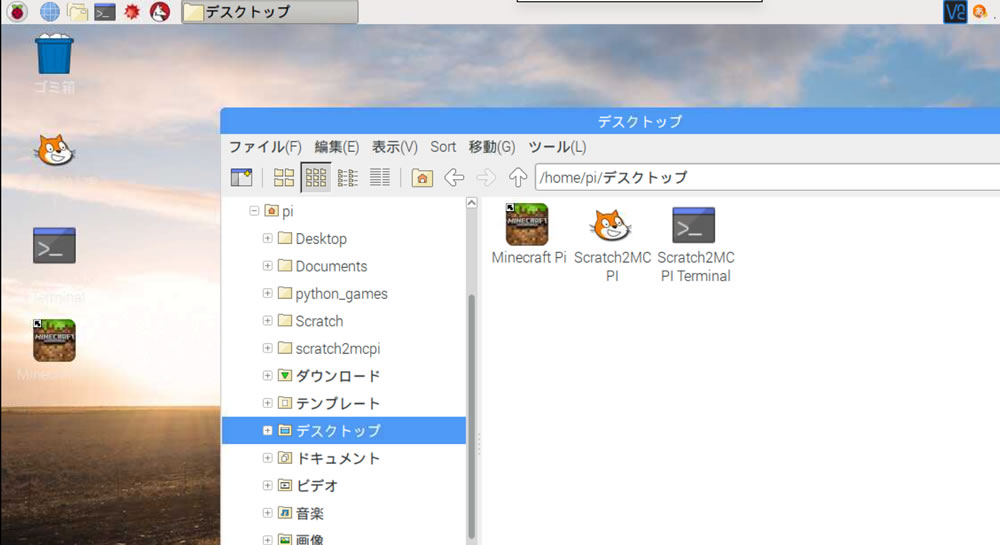Expand the デスクトップ folder node
The image size is (1000, 545).
pos(267,431)
